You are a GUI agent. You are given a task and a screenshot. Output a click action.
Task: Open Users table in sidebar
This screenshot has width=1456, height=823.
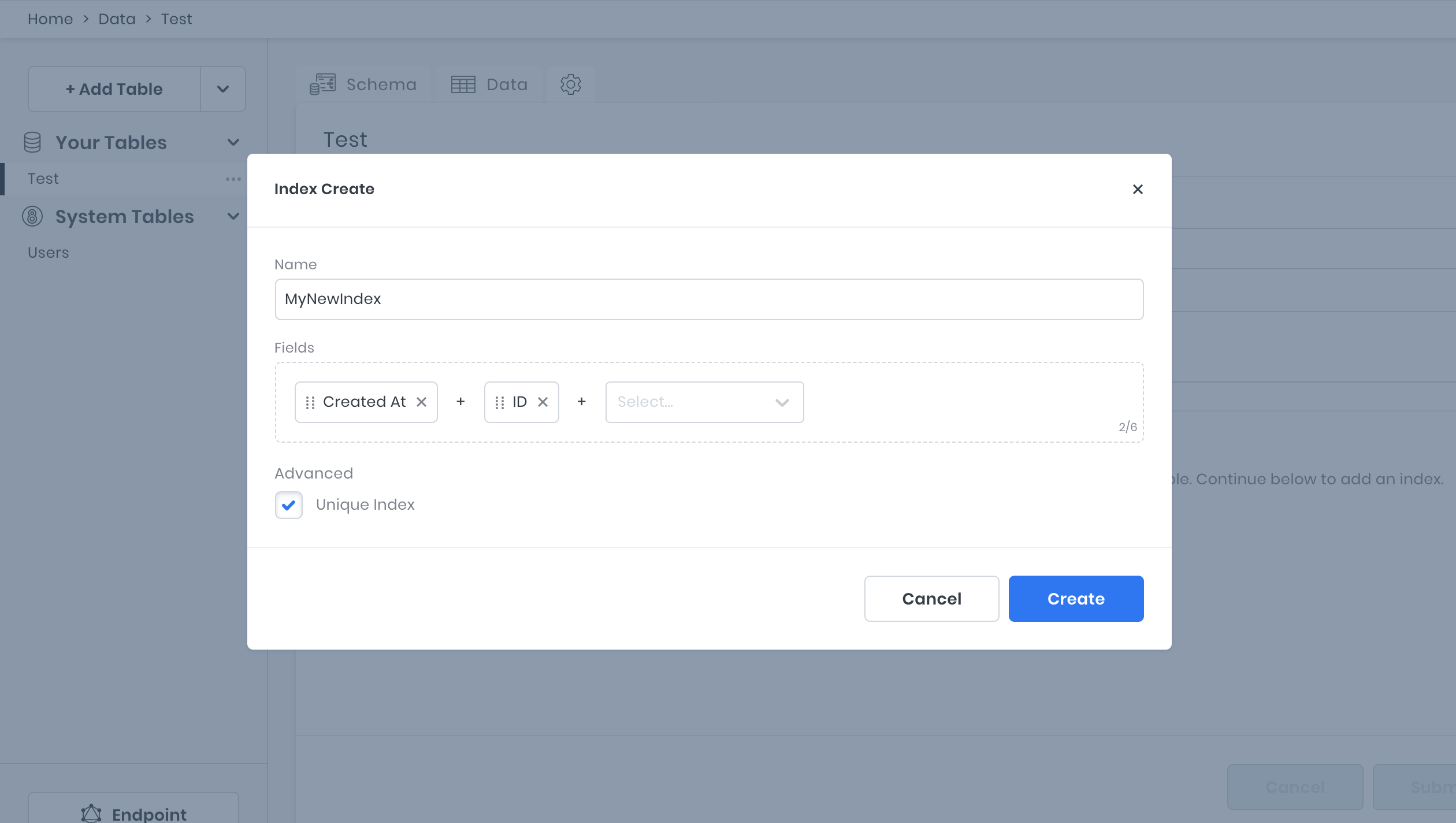49,253
